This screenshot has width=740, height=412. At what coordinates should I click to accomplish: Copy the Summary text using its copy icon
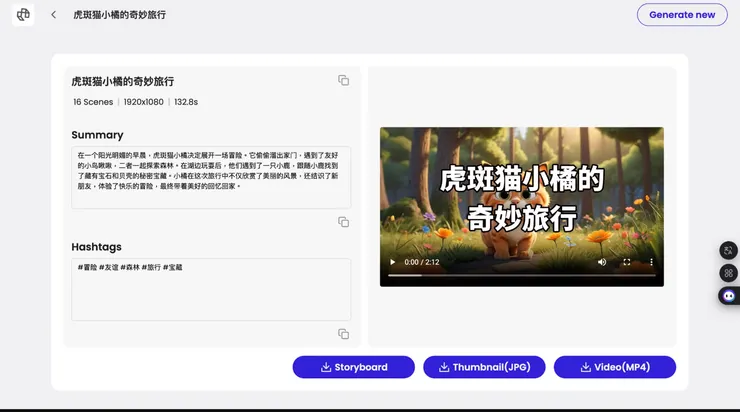click(x=344, y=222)
